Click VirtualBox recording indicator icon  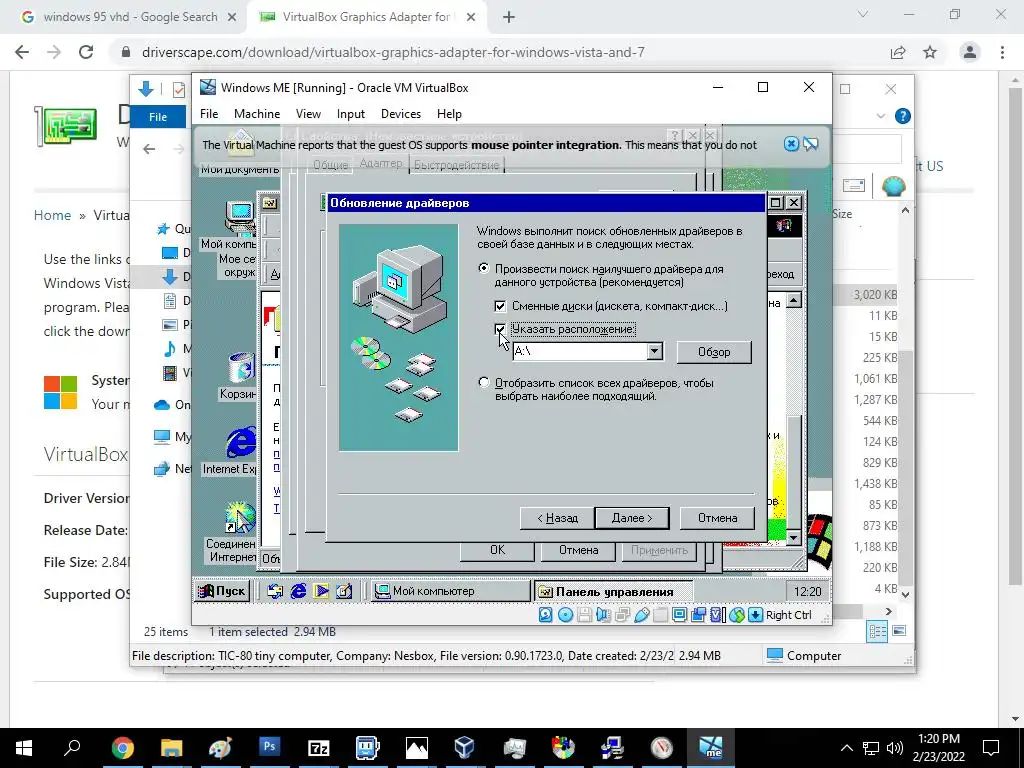(x=698, y=615)
